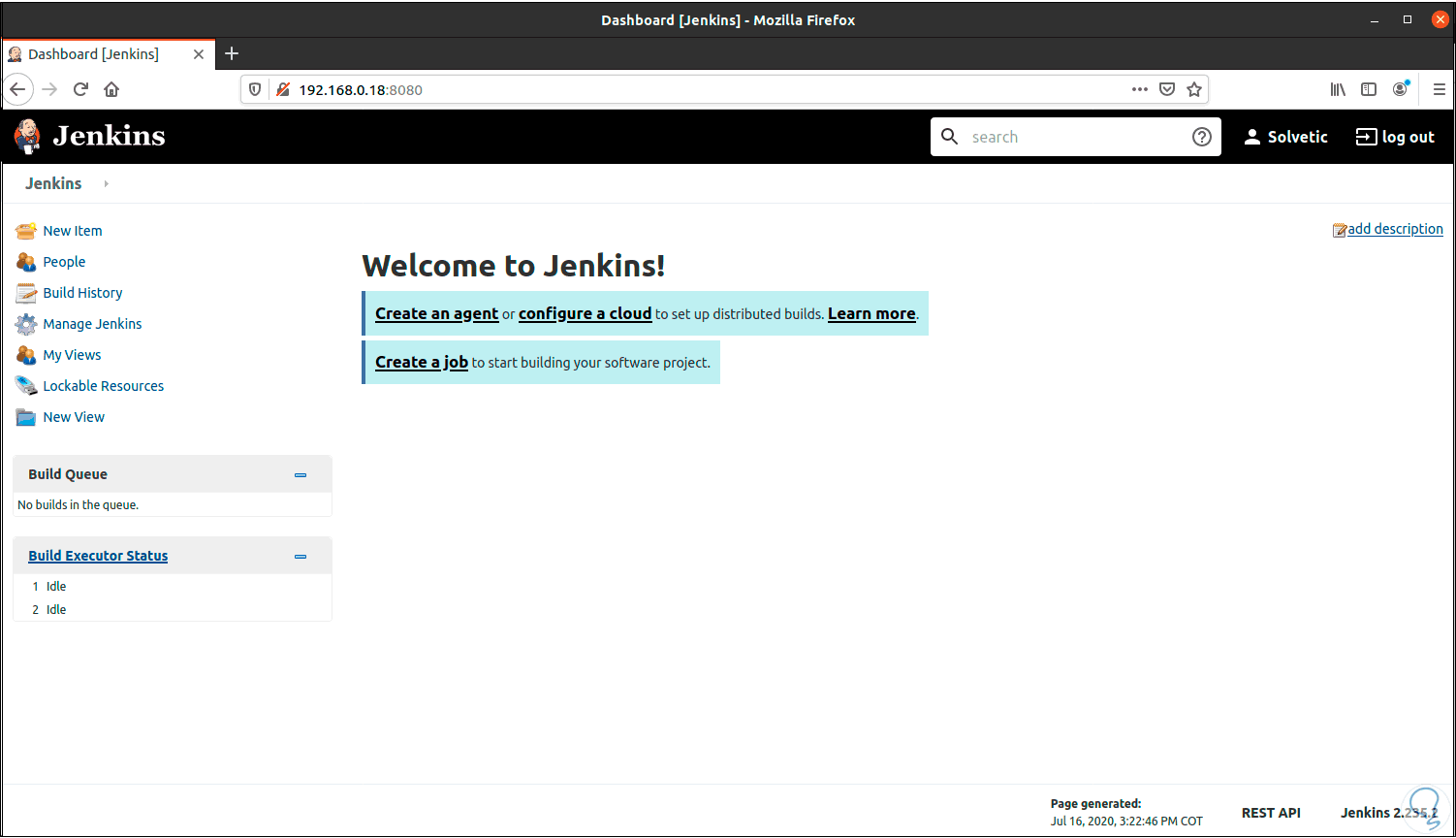Click the Lockable Resources icon
This screenshot has width=1456, height=838.
(x=26, y=386)
